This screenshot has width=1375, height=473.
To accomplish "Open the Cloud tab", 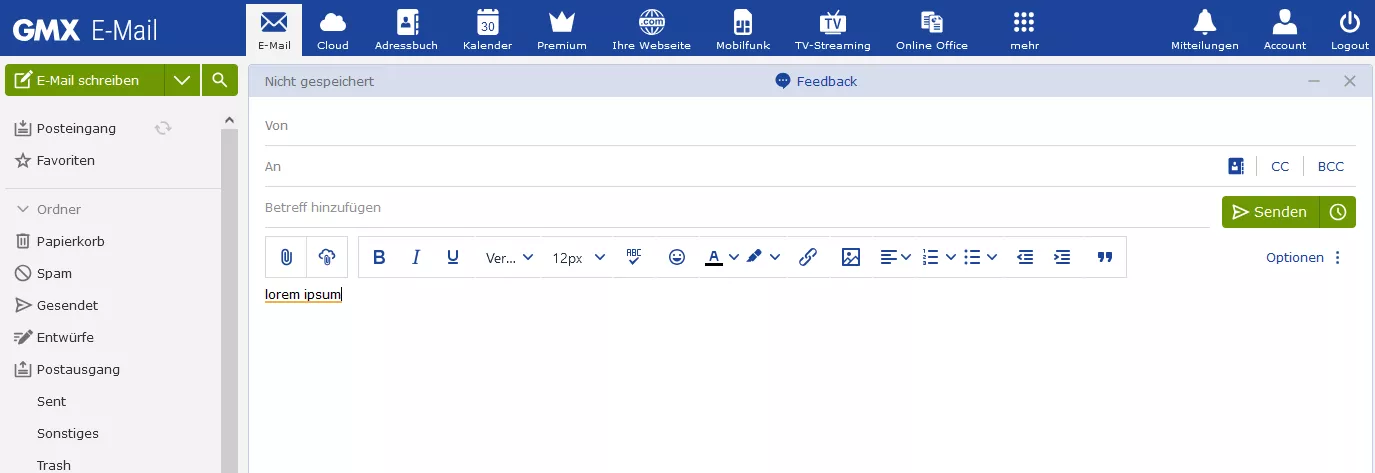I will coord(333,28).
